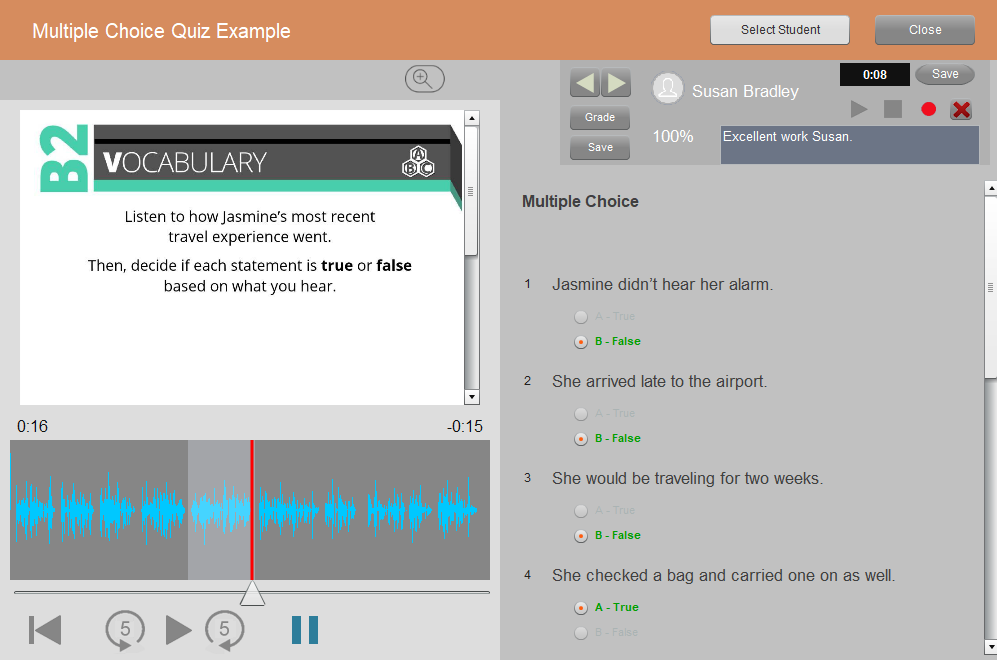Click the Save button beside the 0:08 timer
This screenshot has width=997, height=660.
click(944, 74)
